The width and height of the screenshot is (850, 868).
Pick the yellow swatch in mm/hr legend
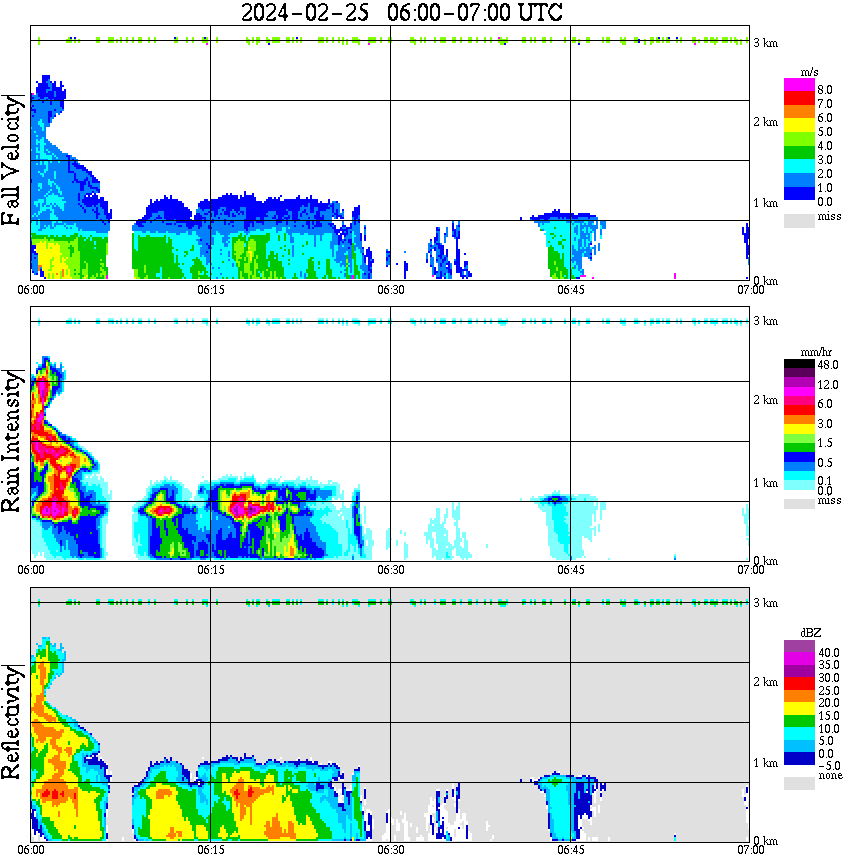799,428
